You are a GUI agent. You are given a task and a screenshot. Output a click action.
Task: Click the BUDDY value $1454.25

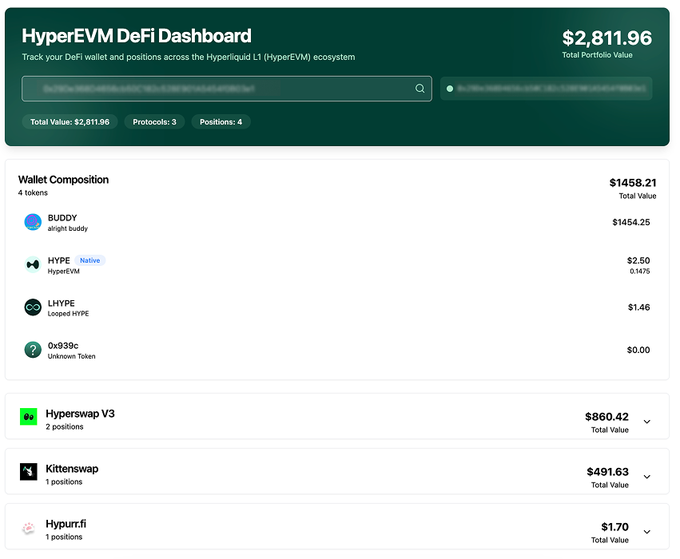point(631,222)
